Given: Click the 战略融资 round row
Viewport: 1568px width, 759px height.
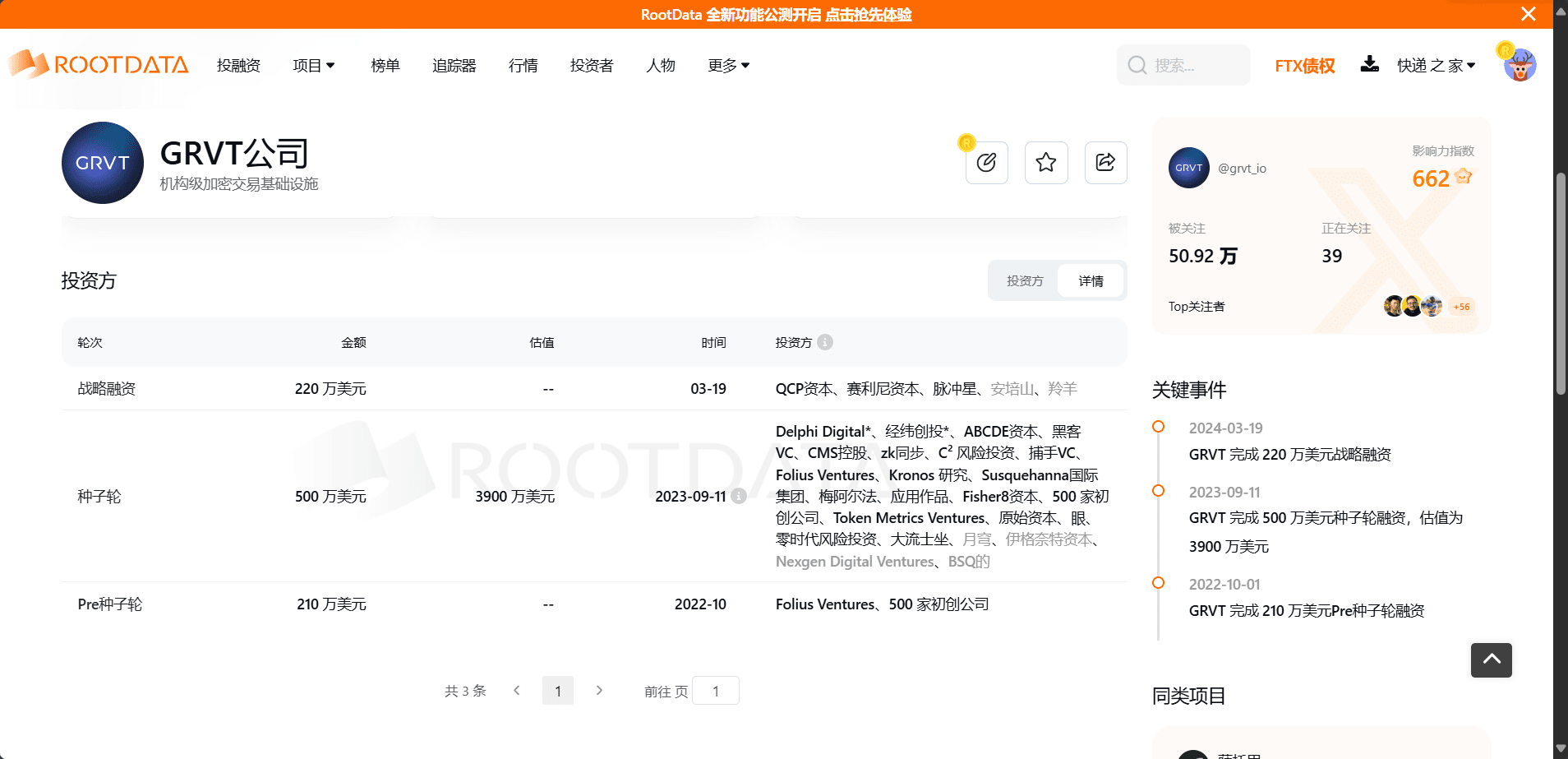Looking at the screenshot, I should pyautogui.click(x=594, y=388).
